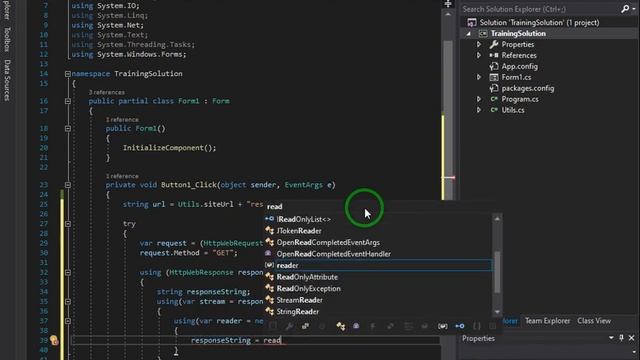The image size is (640, 360).
Task: Click the C# icon beside Program.cs
Action: [494, 99]
